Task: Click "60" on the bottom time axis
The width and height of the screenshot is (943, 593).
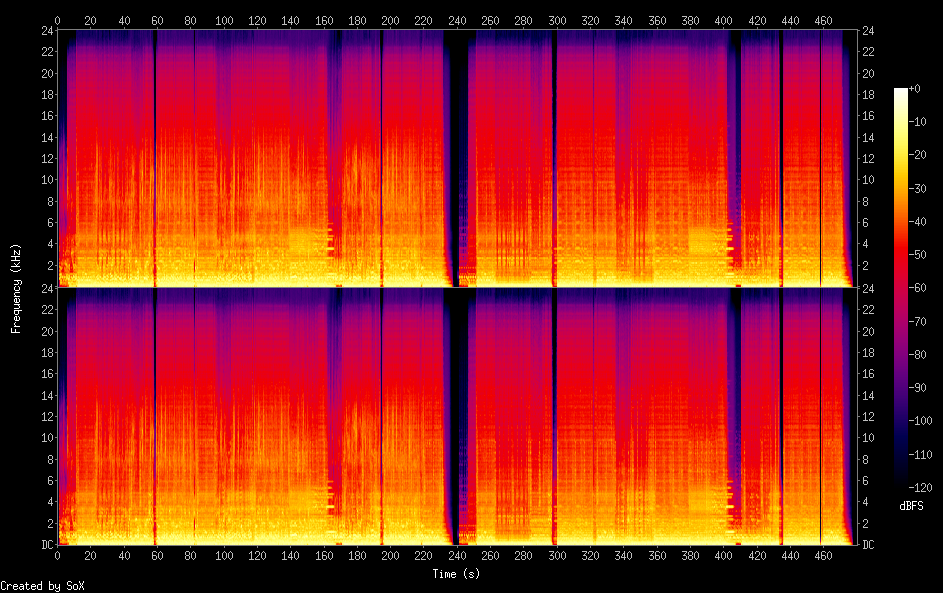Action: tap(158, 556)
